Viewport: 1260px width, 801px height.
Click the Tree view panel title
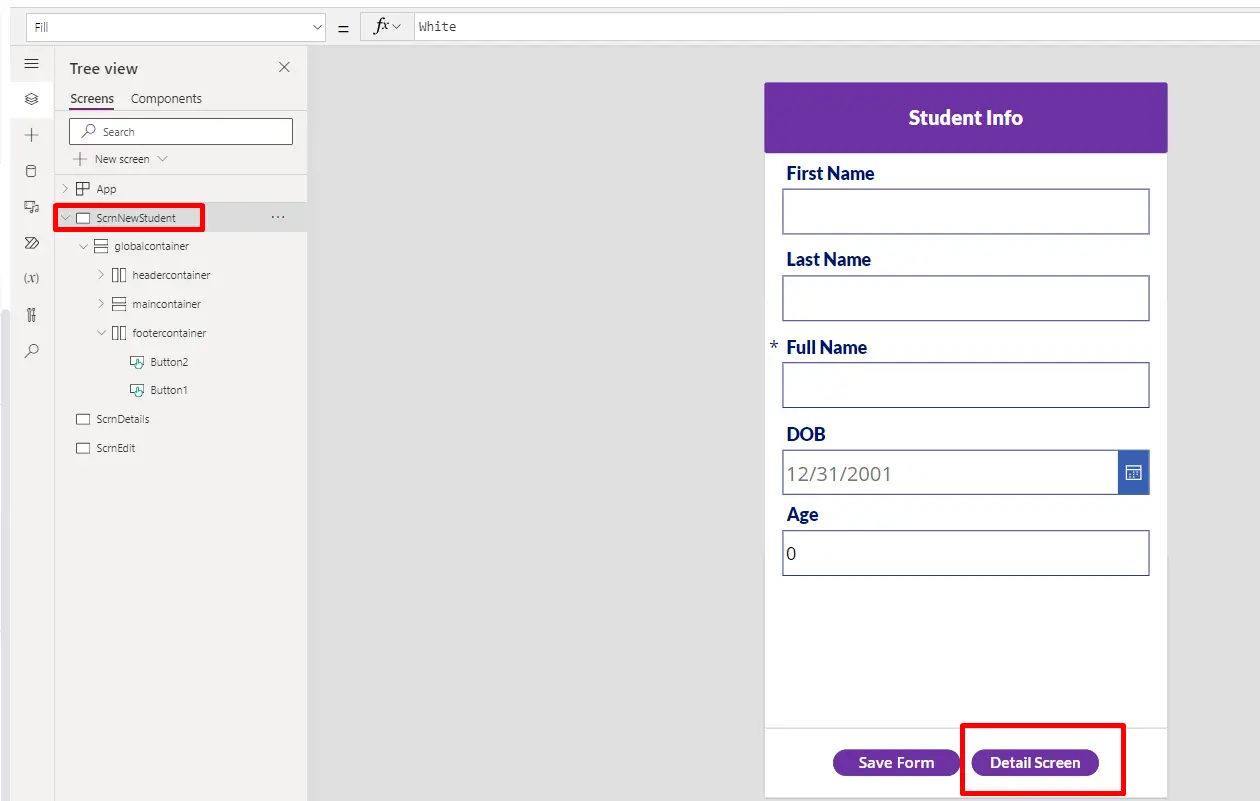click(x=104, y=68)
